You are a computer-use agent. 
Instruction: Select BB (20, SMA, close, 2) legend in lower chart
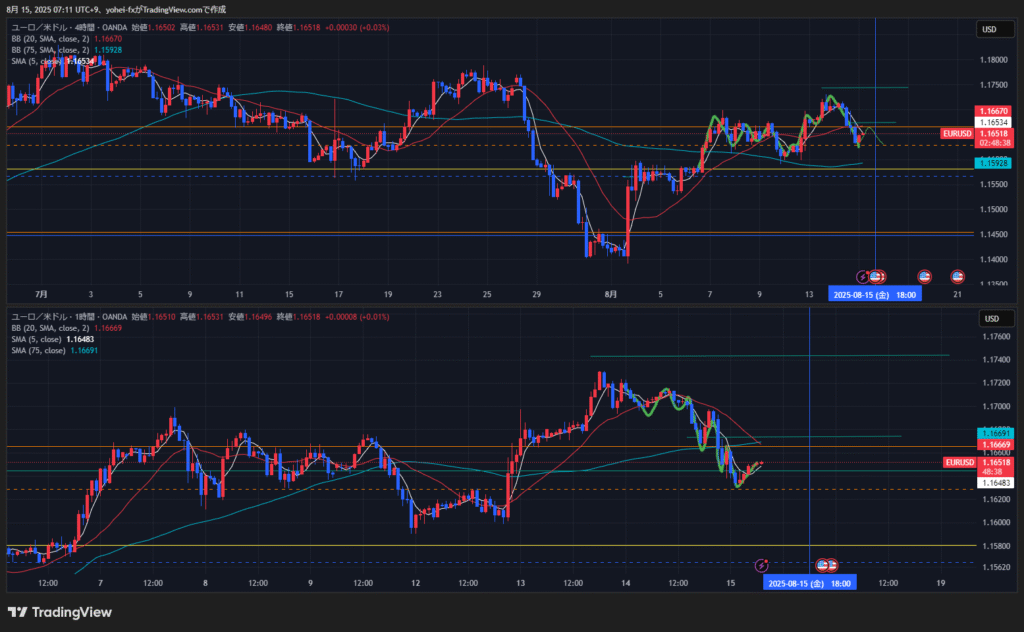[x=50, y=328]
